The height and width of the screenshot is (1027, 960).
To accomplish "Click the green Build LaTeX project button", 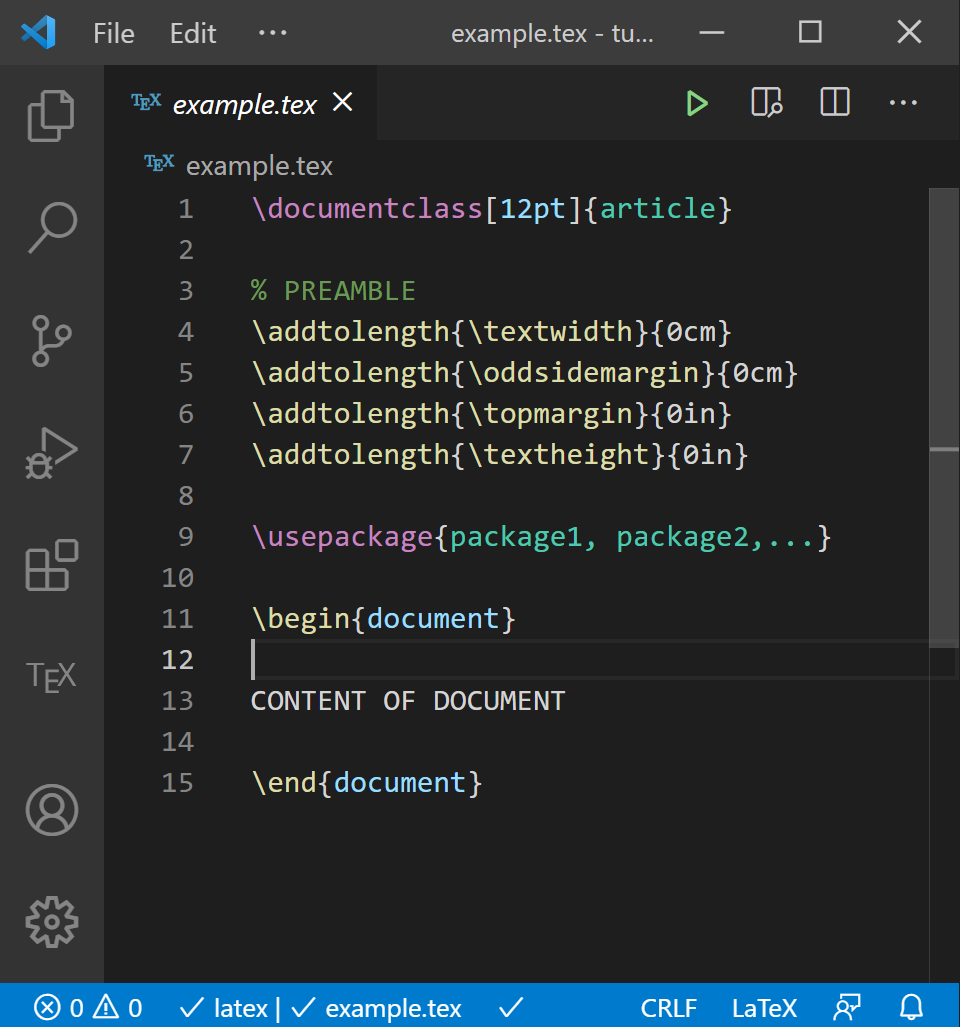I will (x=697, y=103).
